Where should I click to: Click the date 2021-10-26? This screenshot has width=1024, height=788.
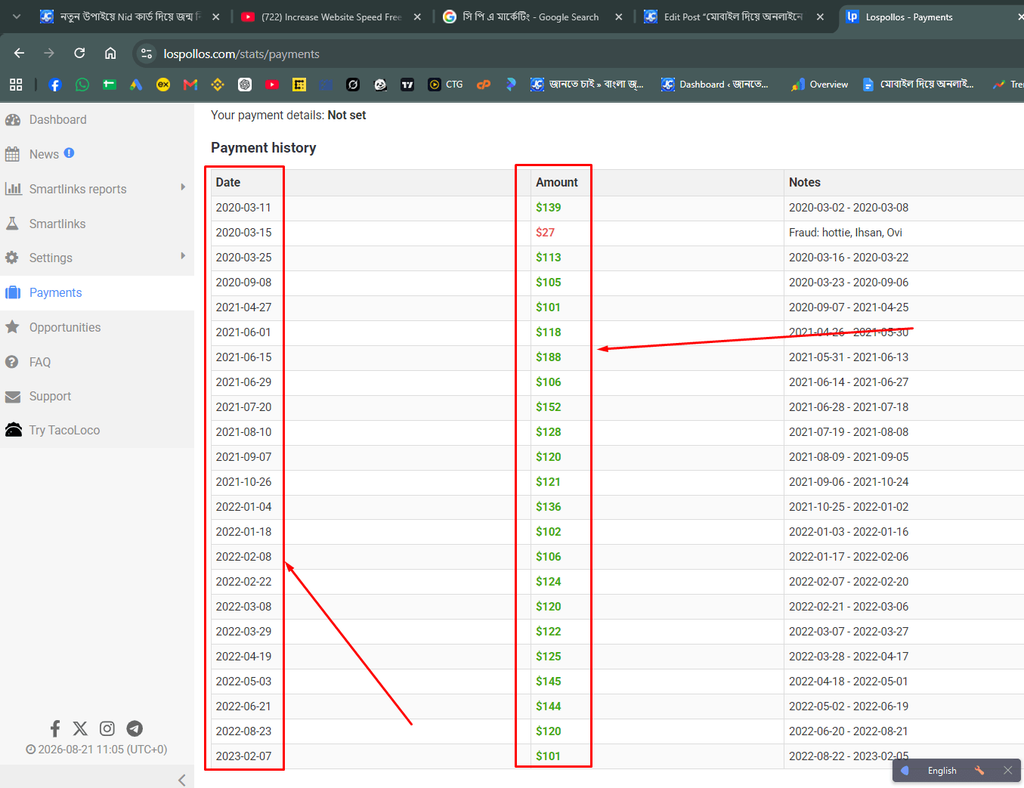coord(243,482)
